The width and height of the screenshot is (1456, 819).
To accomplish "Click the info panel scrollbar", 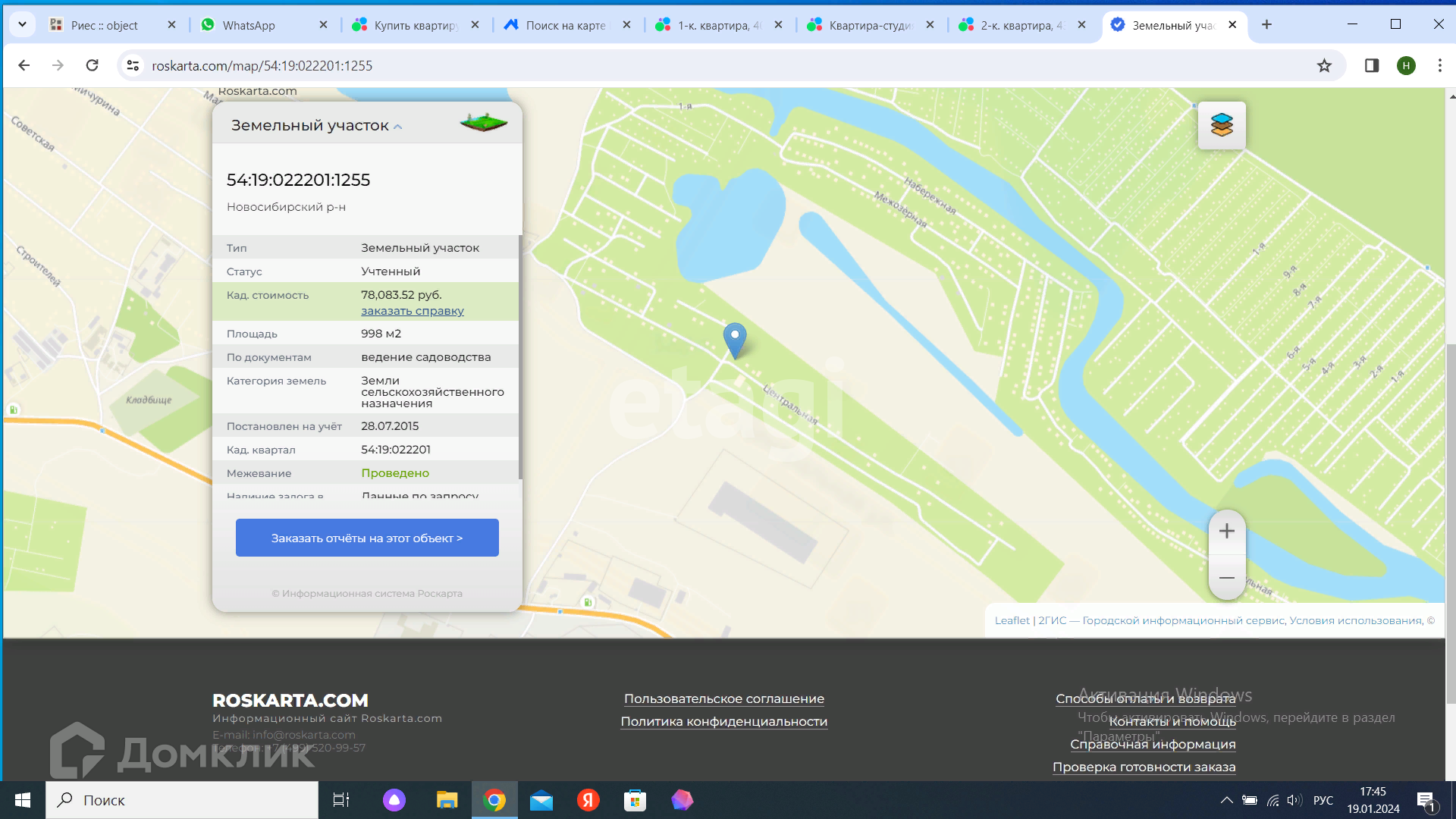I will (520, 356).
